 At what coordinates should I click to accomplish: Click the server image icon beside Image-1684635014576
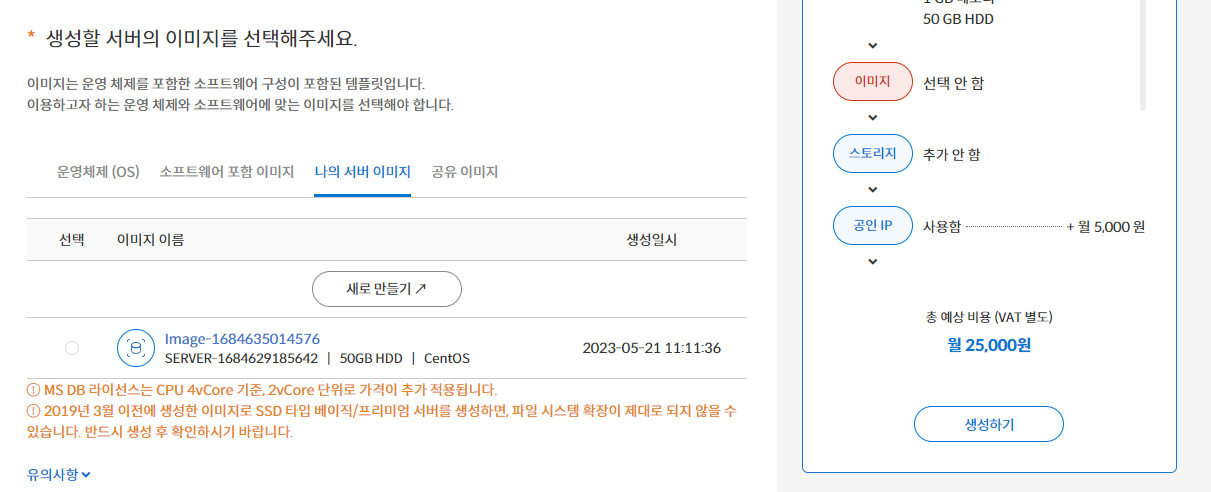134,348
